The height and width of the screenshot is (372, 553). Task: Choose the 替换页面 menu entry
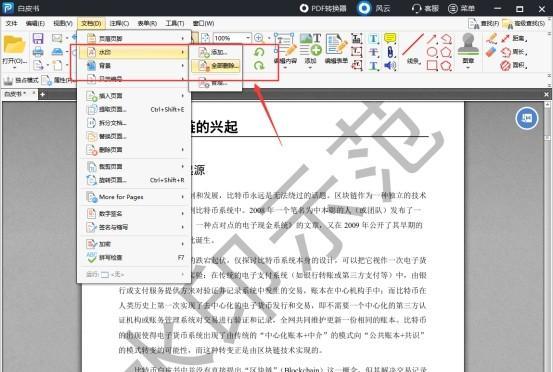click(x=134, y=136)
